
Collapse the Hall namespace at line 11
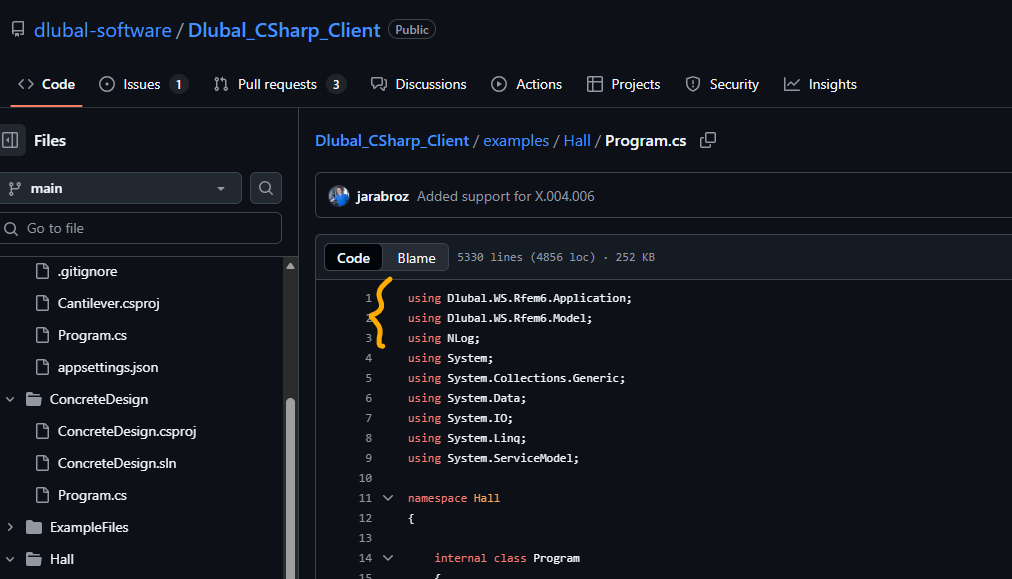click(388, 497)
